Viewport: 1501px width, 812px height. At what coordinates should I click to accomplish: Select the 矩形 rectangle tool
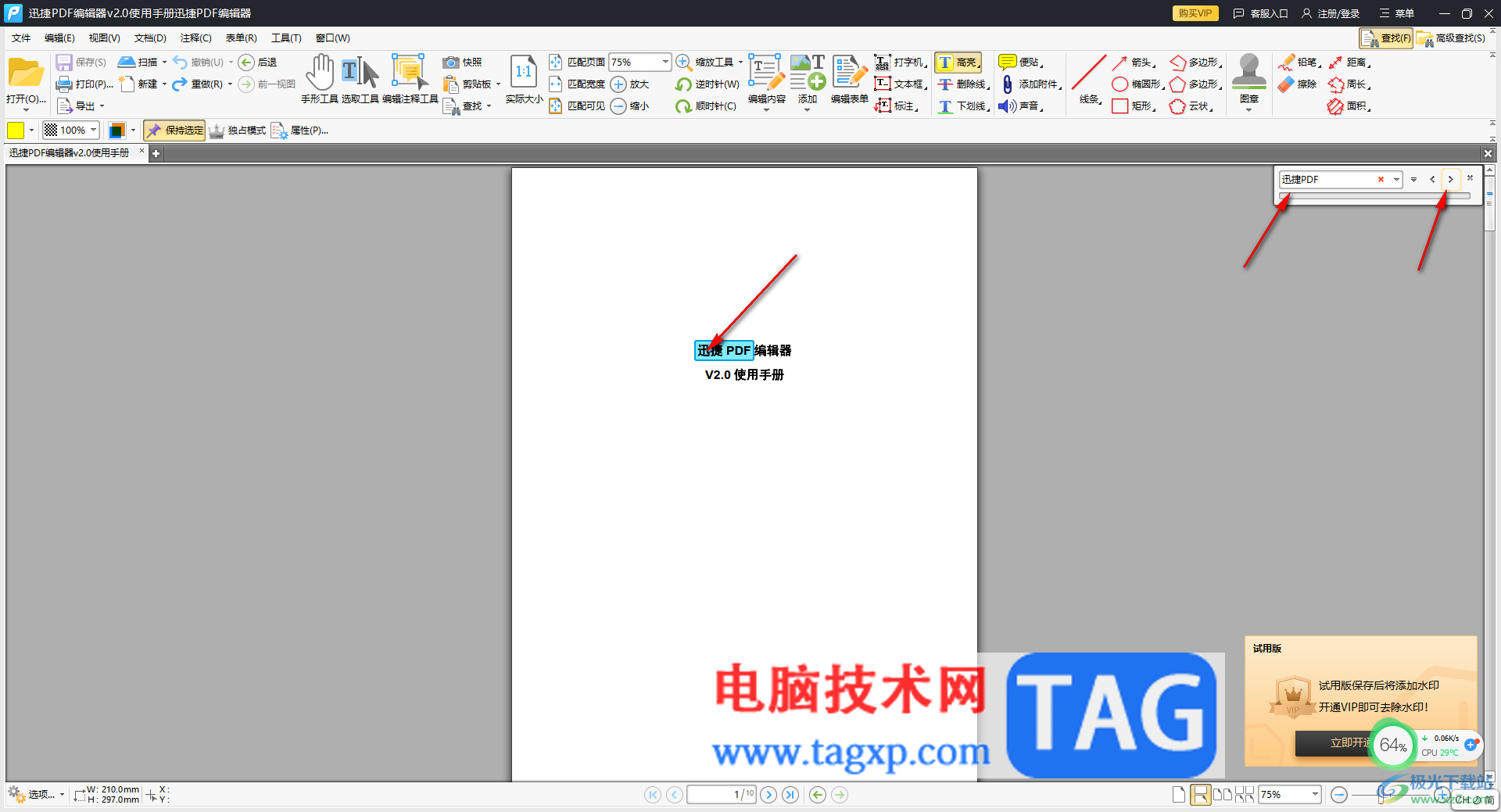click(1134, 106)
